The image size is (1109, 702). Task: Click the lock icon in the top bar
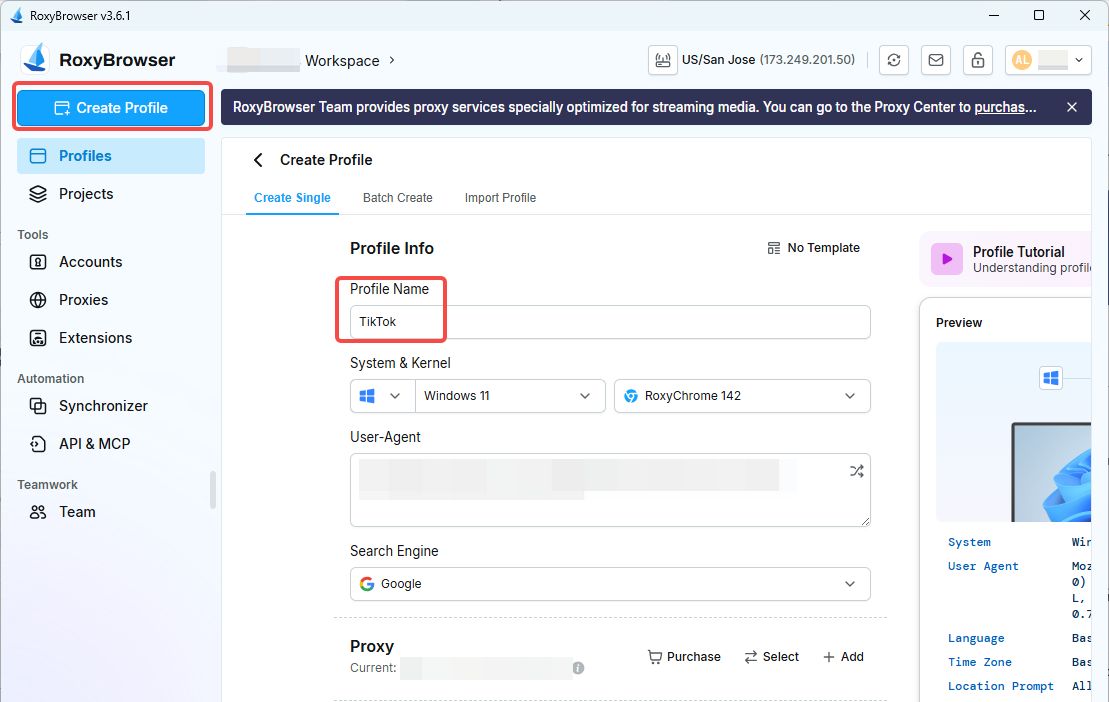click(x=977, y=60)
